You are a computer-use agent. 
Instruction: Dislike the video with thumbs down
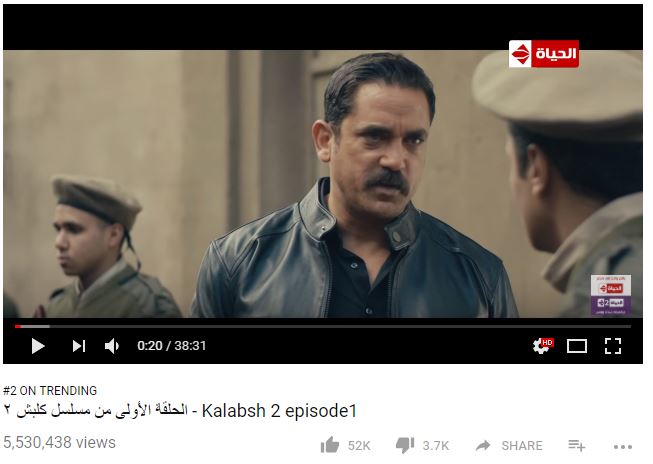click(x=405, y=445)
